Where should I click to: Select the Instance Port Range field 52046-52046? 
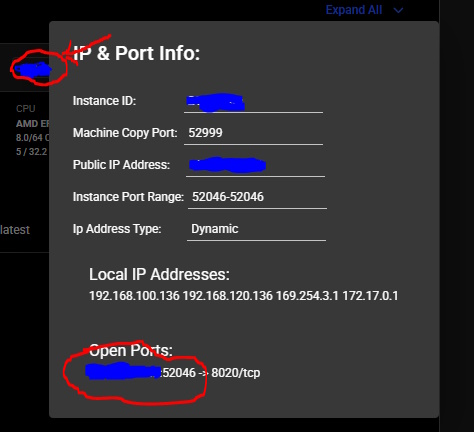(257, 197)
